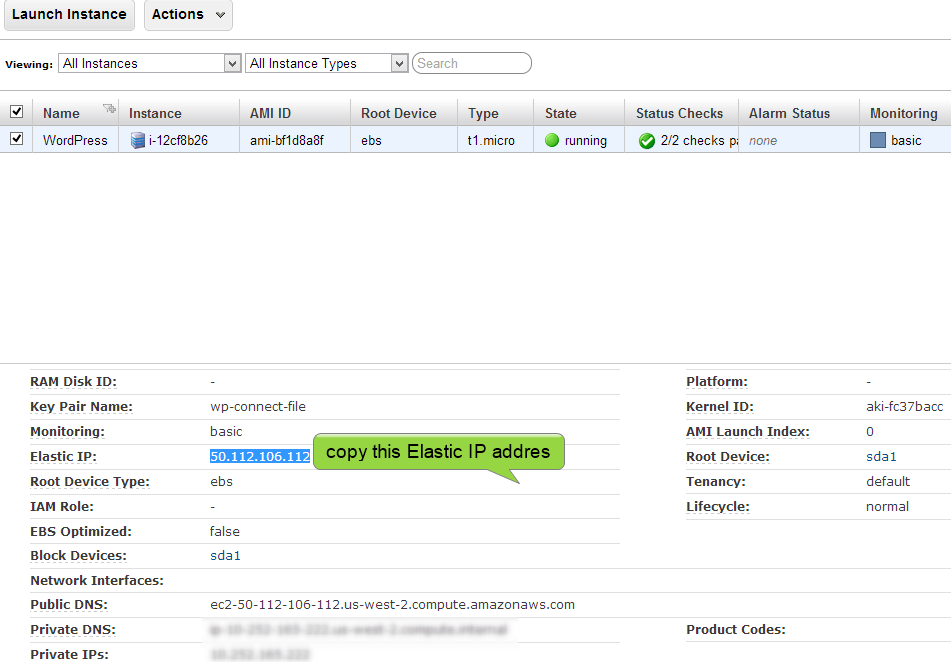Sort by Status Checks column header

click(x=679, y=113)
